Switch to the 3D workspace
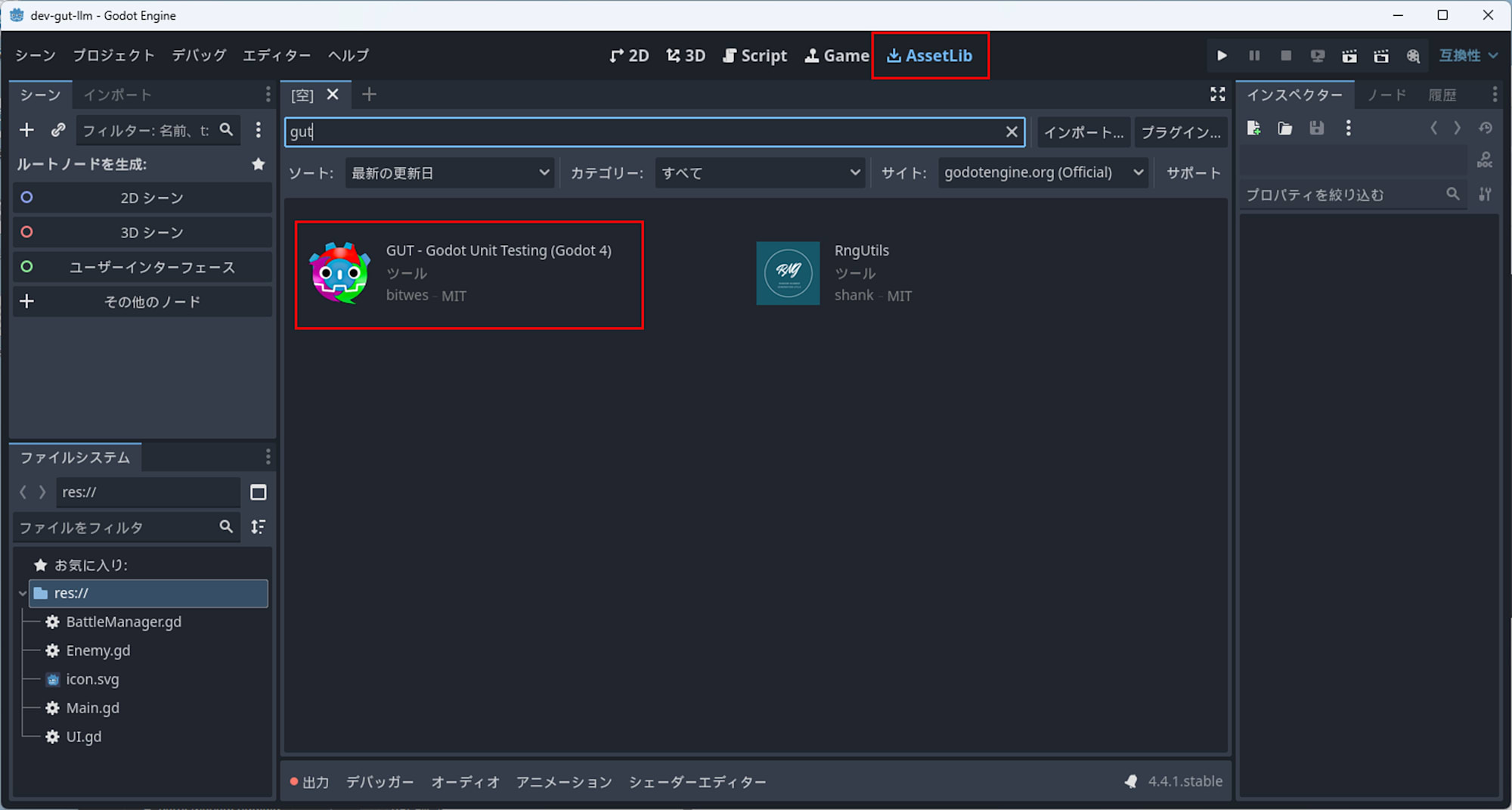 [x=686, y=55]
